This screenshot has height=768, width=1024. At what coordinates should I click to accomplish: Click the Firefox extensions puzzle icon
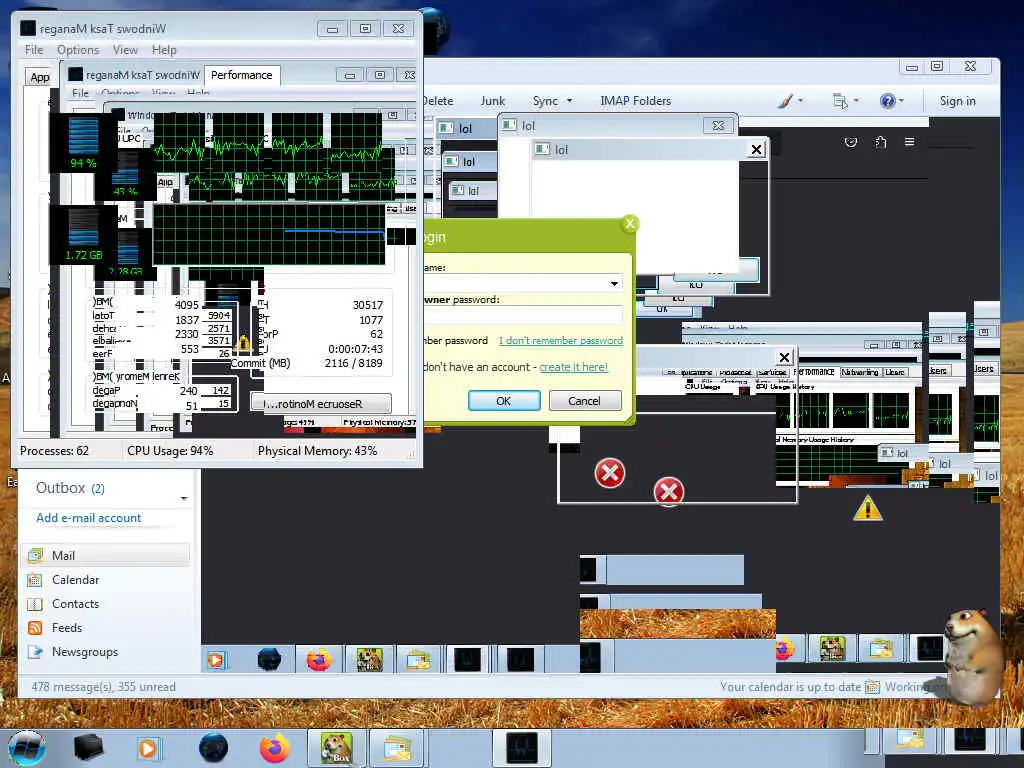pos(880,142)
